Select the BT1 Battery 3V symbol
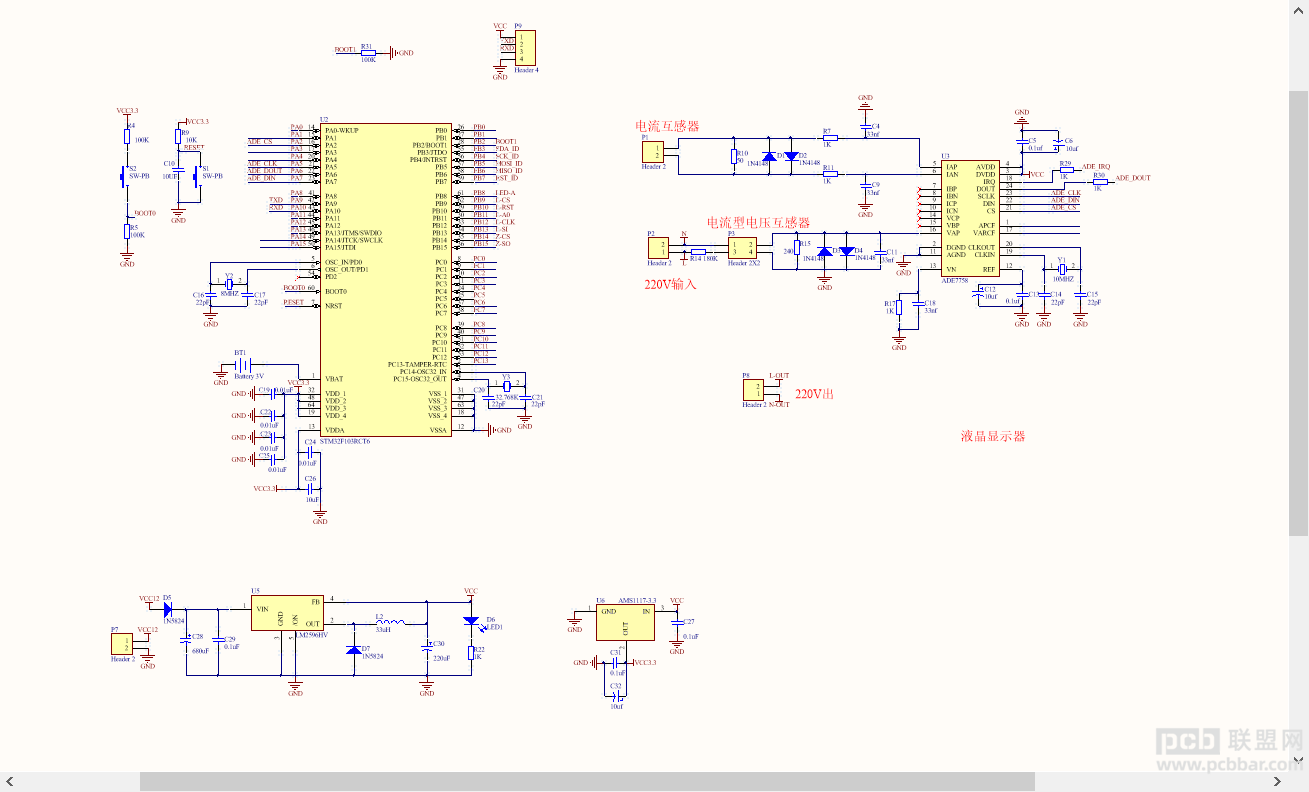 (x=242, y=366)
